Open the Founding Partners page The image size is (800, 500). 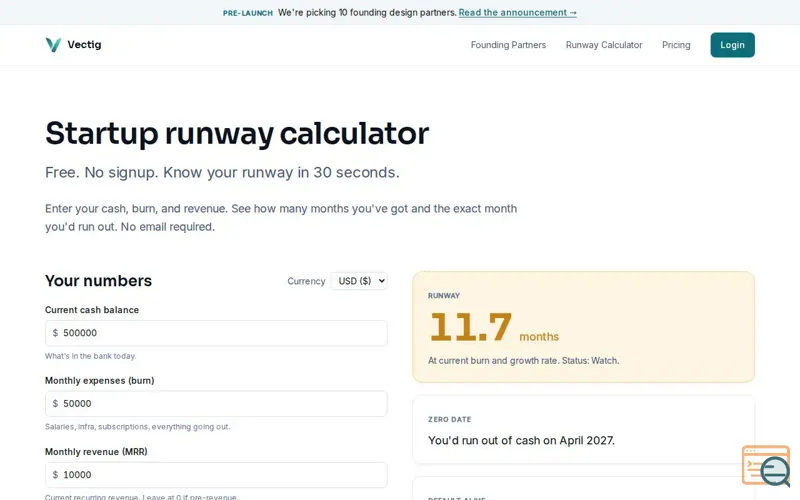click(508, 45)
